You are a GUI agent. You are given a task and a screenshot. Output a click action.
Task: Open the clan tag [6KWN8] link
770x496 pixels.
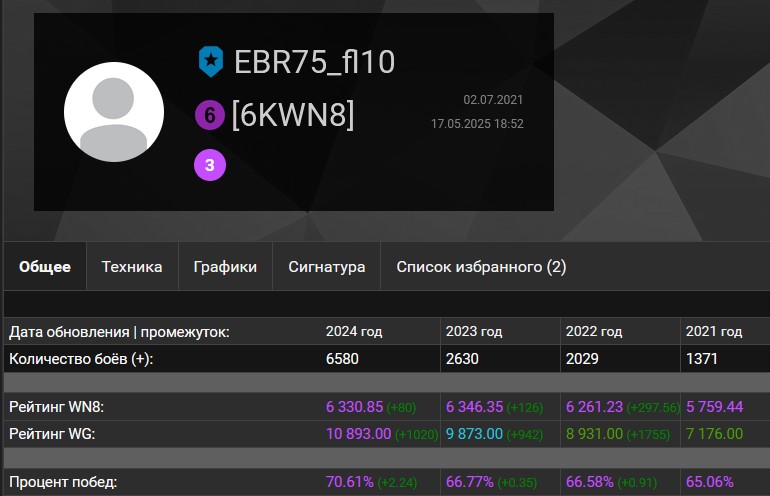pyautogui.click(x=293, y=116)
